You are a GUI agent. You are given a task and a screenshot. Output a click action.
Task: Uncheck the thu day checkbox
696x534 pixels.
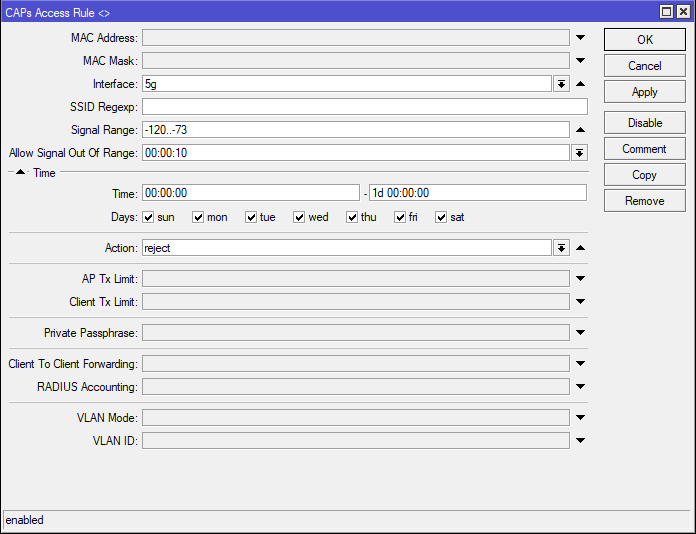[x=352, y=217]
